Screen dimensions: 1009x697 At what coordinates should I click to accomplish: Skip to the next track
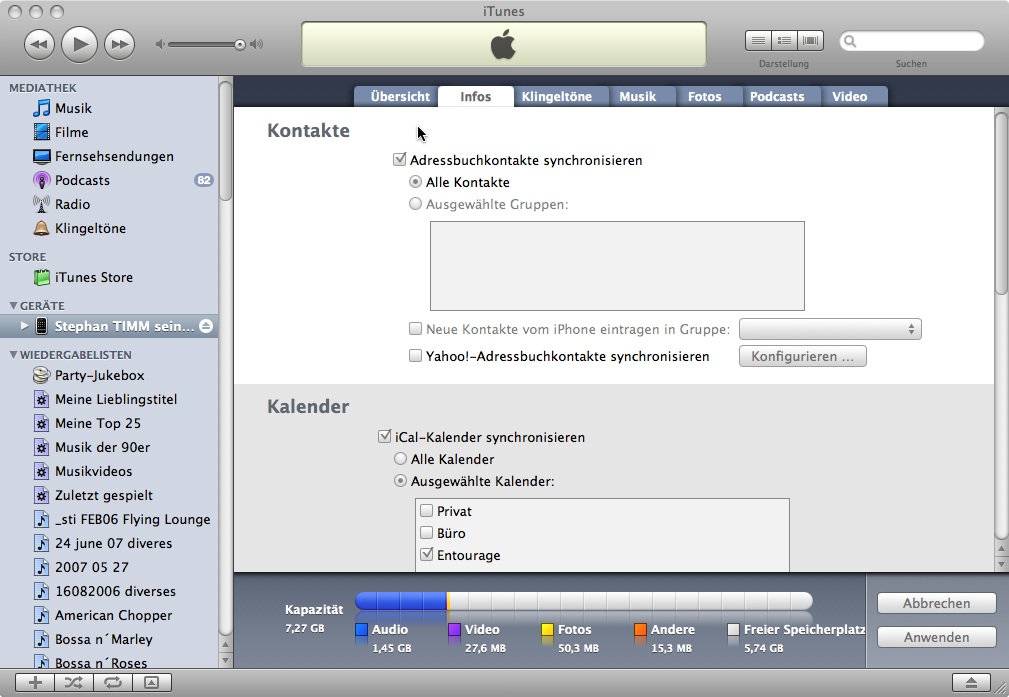pyautogui.click(x=119, y=44)
